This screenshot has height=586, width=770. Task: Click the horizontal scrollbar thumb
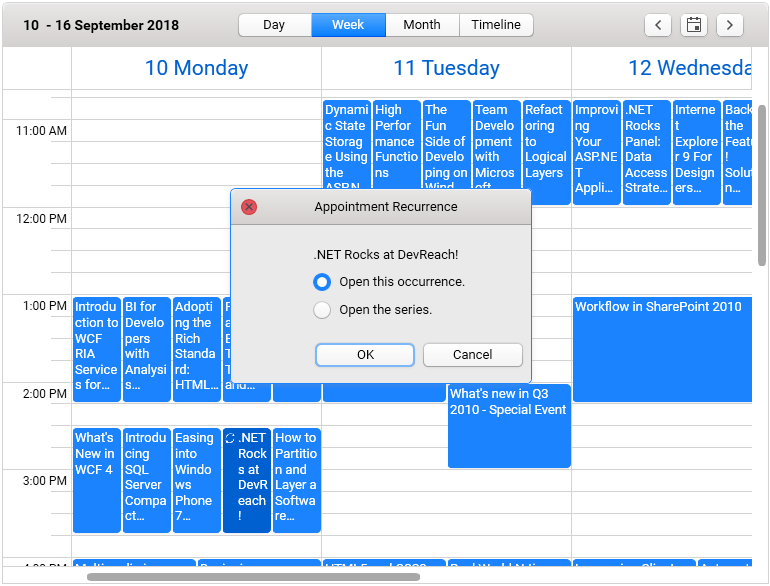click(253, 577)
